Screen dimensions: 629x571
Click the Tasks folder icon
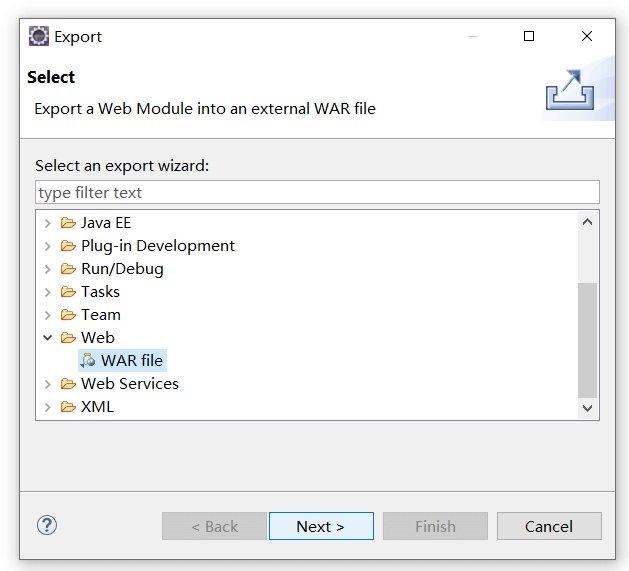[x=68, y=292]
